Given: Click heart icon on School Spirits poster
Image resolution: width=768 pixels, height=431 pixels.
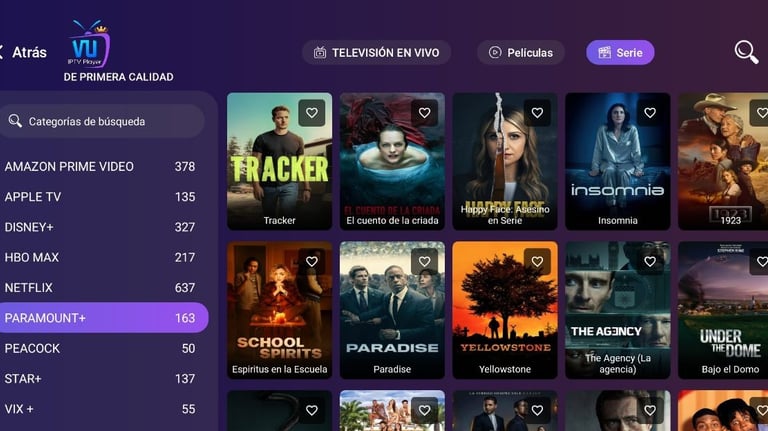Looking at the screenshot, I should [312, 262].
